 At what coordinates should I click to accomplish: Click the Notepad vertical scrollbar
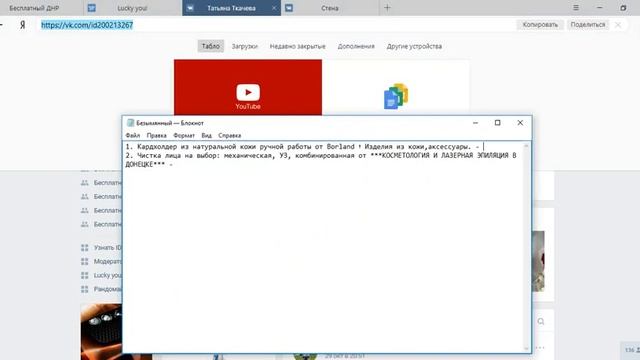click(527, 247)
